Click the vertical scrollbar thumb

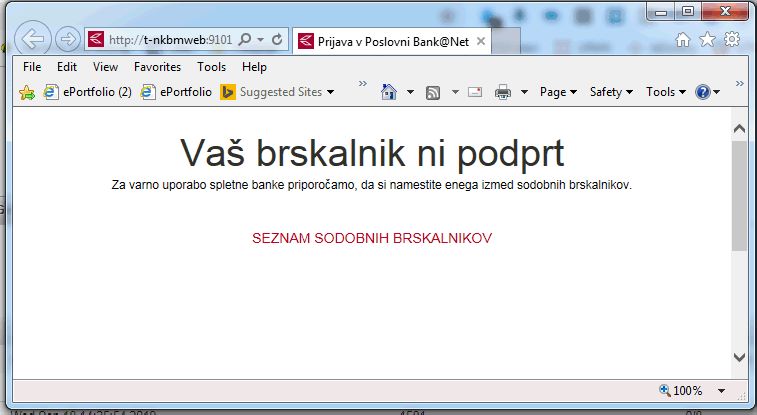point(739,196)
